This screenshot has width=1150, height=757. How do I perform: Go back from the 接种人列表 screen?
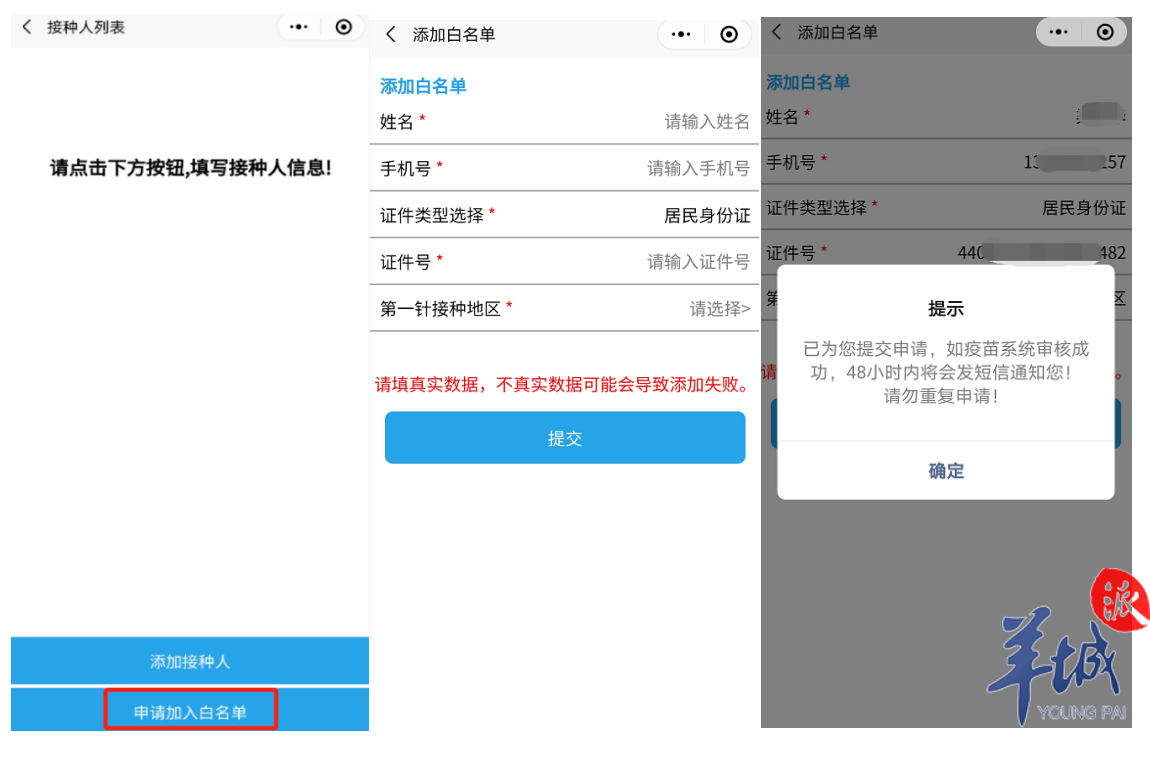(x=27, y=27)
